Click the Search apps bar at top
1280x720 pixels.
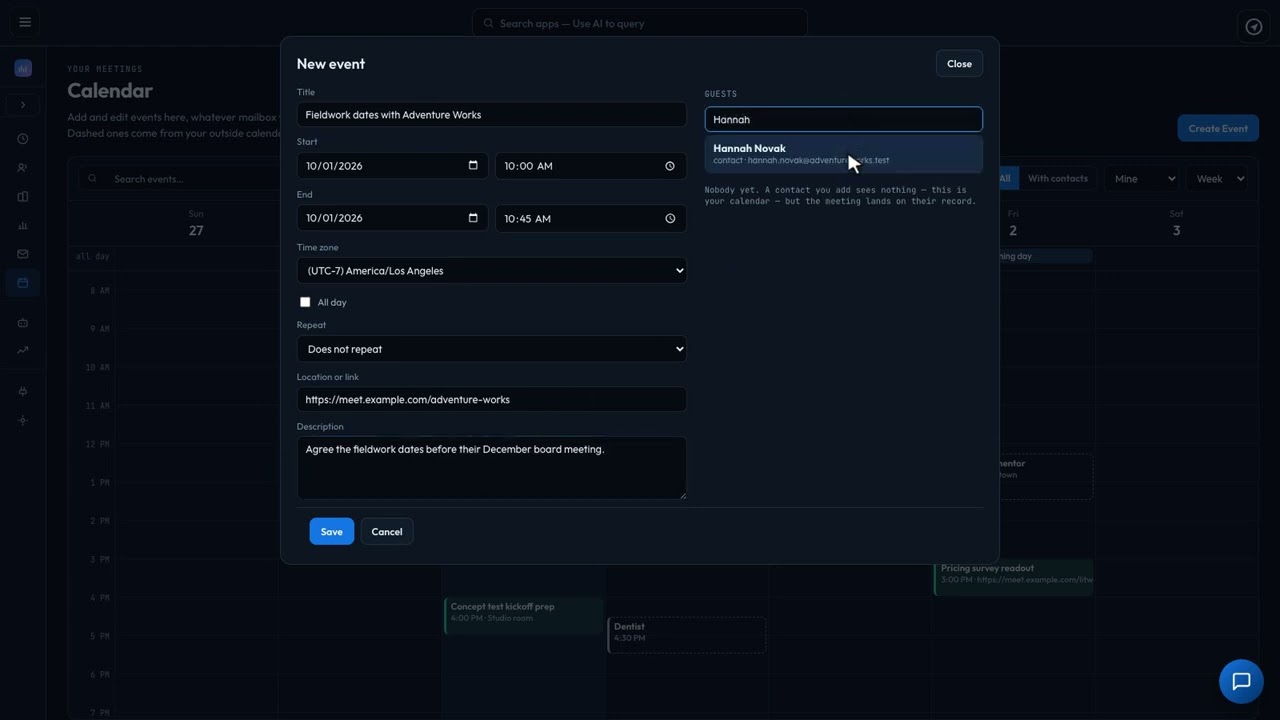[640, 23]
